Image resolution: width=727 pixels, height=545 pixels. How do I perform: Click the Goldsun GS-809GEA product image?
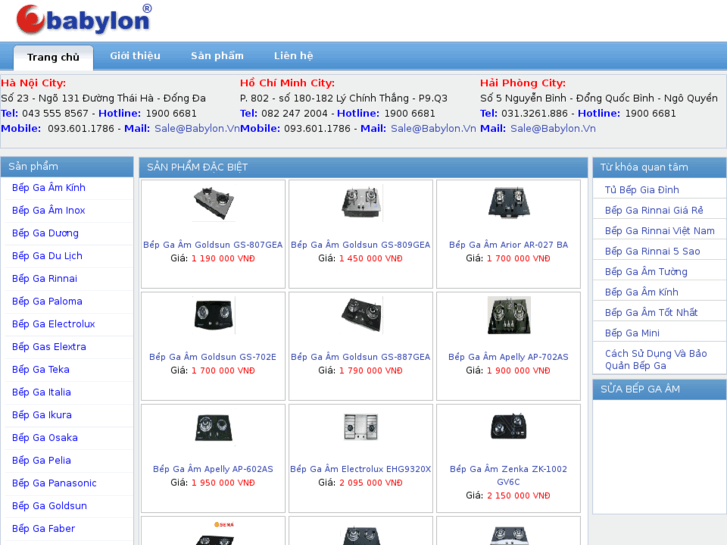click(361, 203)
